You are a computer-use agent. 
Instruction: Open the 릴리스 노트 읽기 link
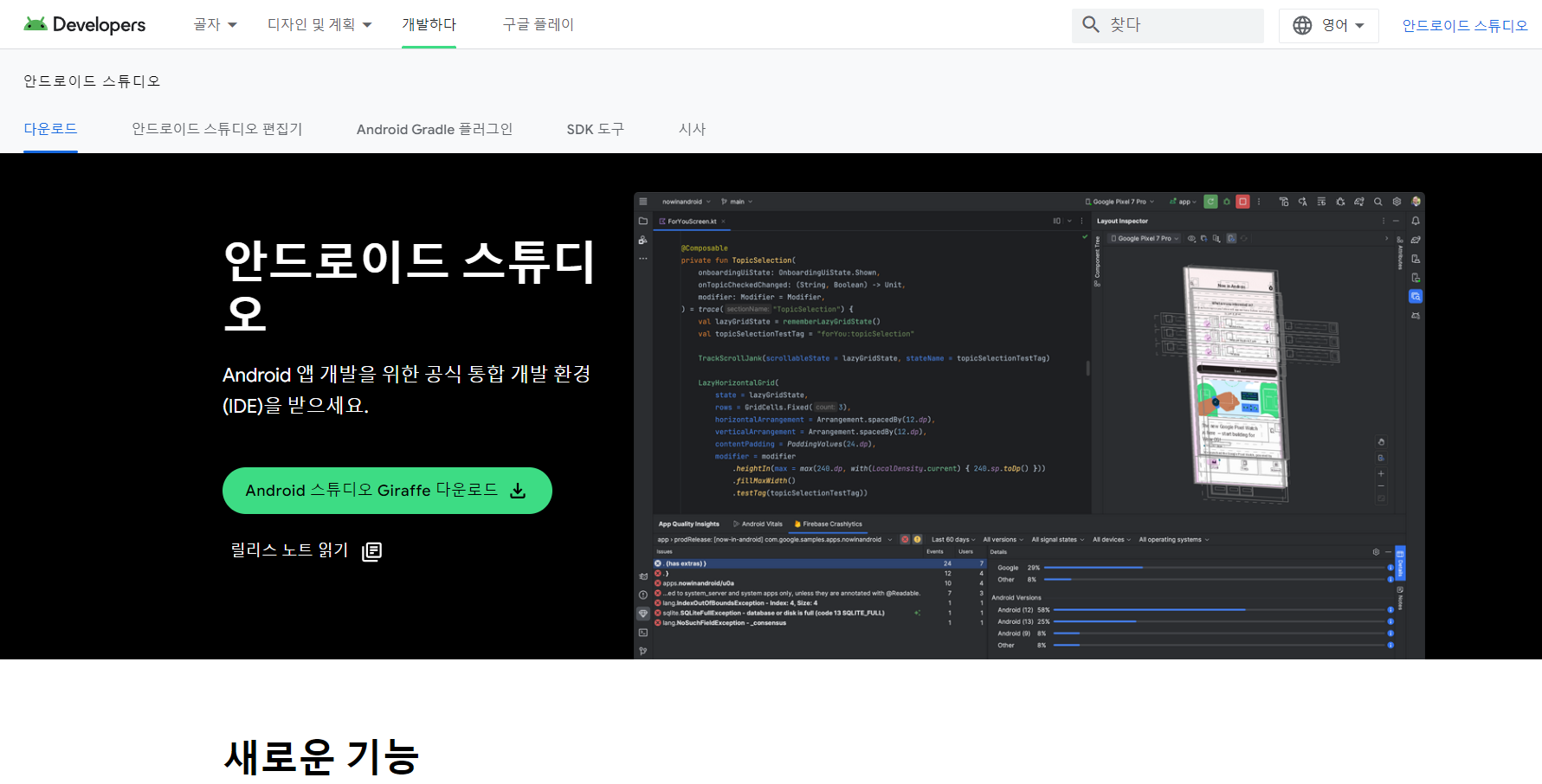tap(287, 549)
